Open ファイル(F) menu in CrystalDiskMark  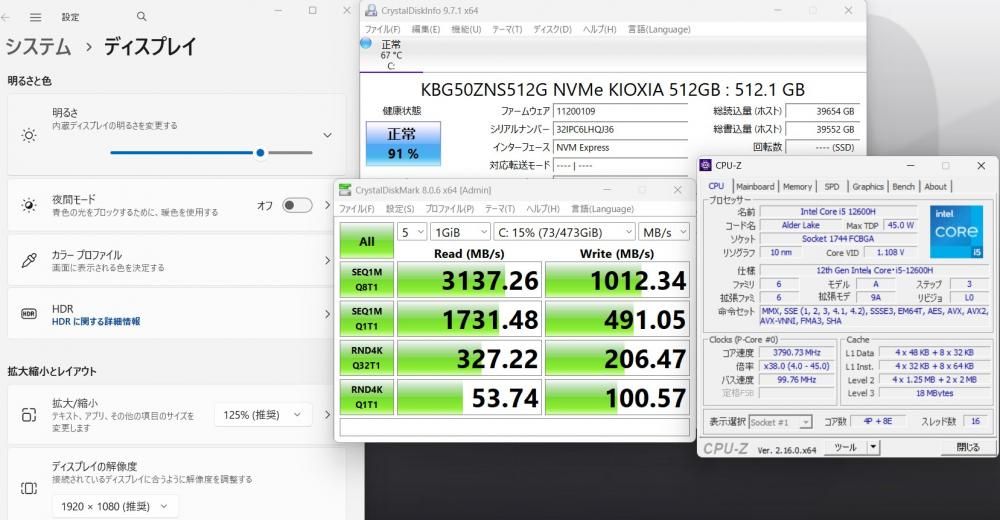point(356,209)
